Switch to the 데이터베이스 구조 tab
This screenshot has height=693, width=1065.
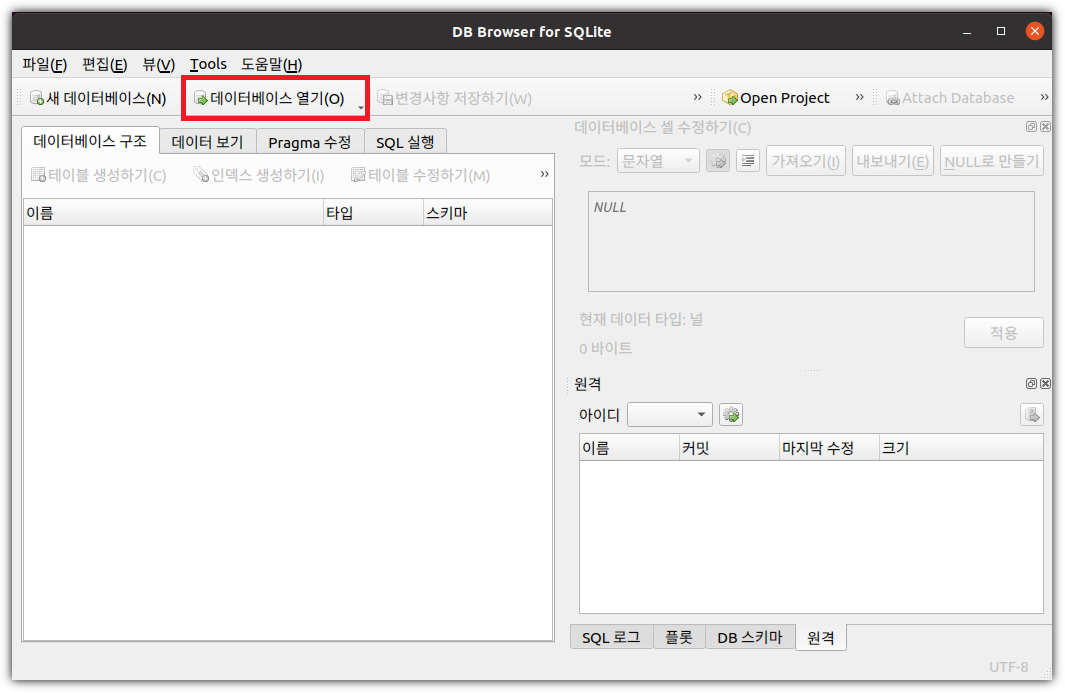click(x=90, y=141)
